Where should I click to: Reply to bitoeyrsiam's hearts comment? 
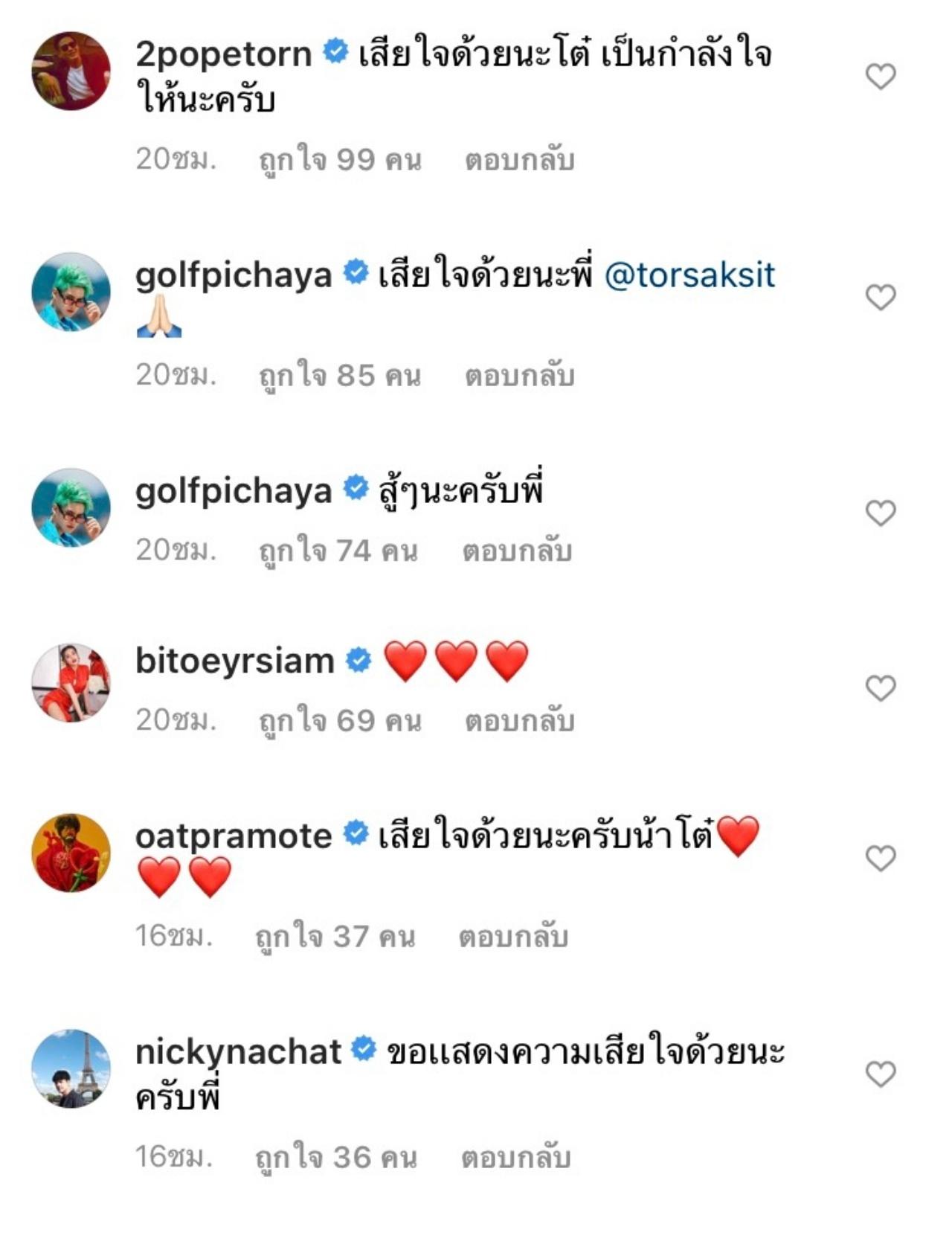point(519,720)
